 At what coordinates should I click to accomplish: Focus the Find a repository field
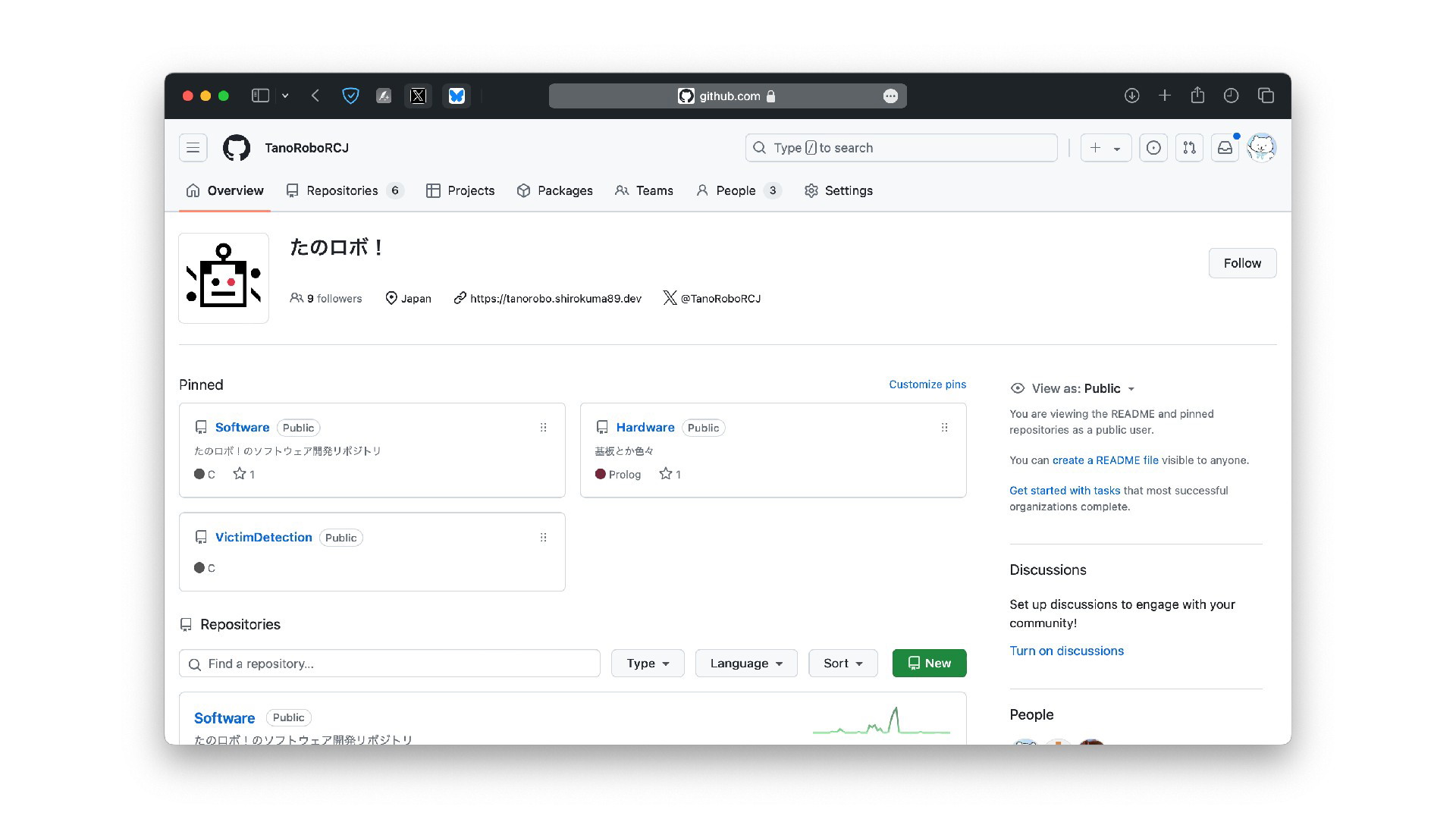(390, 664)
